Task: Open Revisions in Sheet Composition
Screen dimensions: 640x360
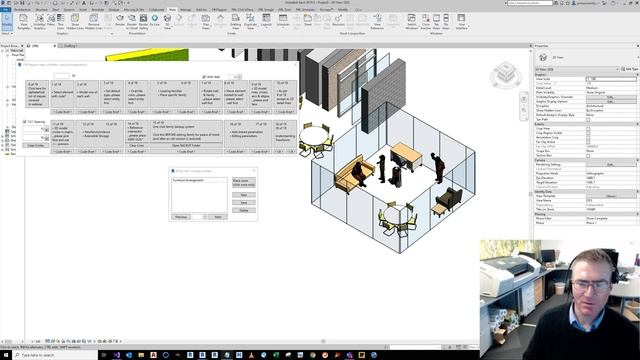Action: coord(338,20)
